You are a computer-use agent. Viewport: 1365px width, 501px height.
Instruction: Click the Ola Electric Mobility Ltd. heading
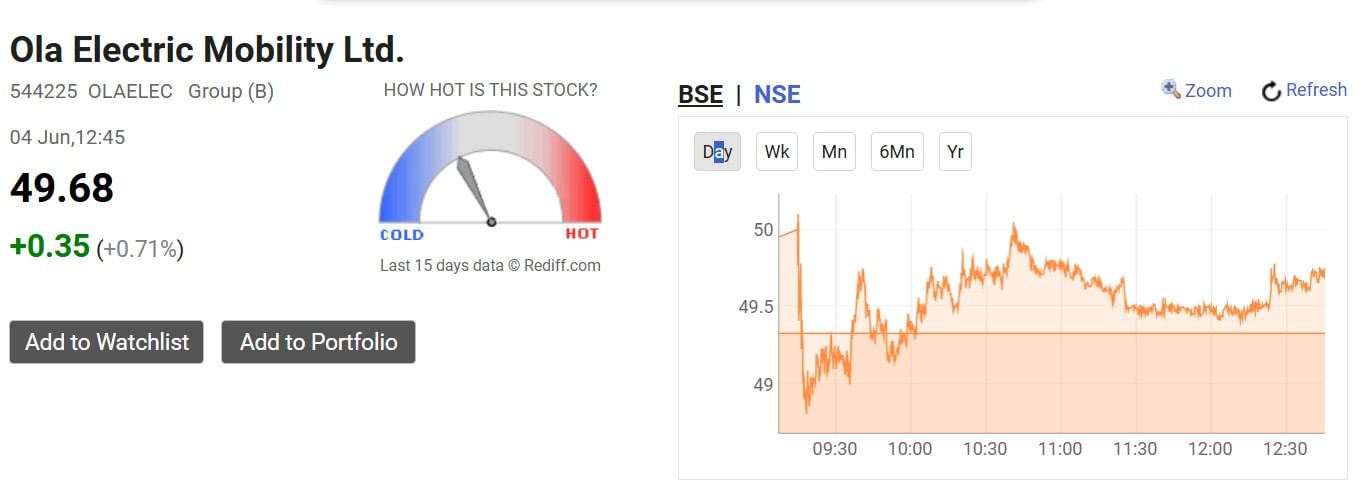pyautogui.click(x=207, y=50)
